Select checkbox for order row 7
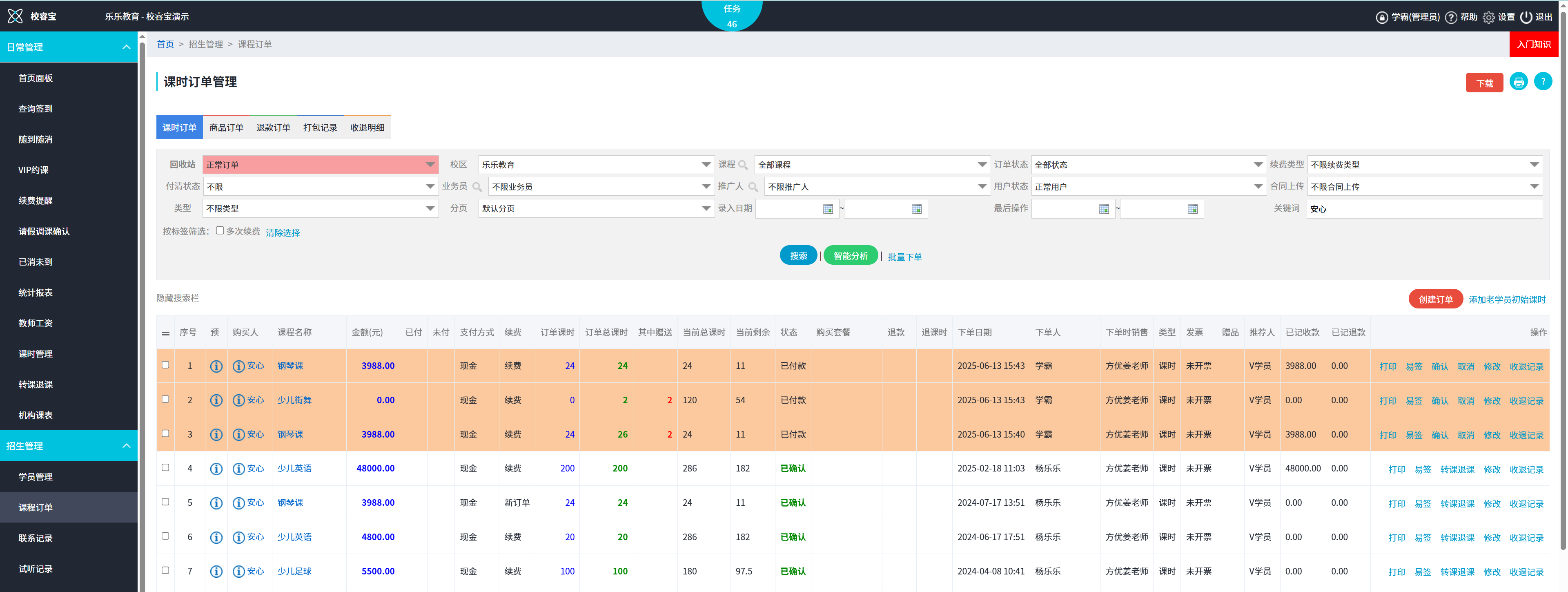 tap(165, 570)
